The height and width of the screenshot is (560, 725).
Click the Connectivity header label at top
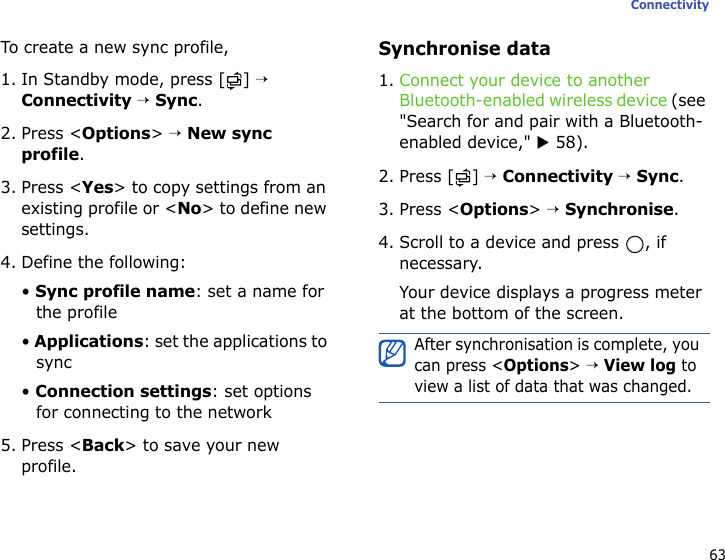(670, 5)
